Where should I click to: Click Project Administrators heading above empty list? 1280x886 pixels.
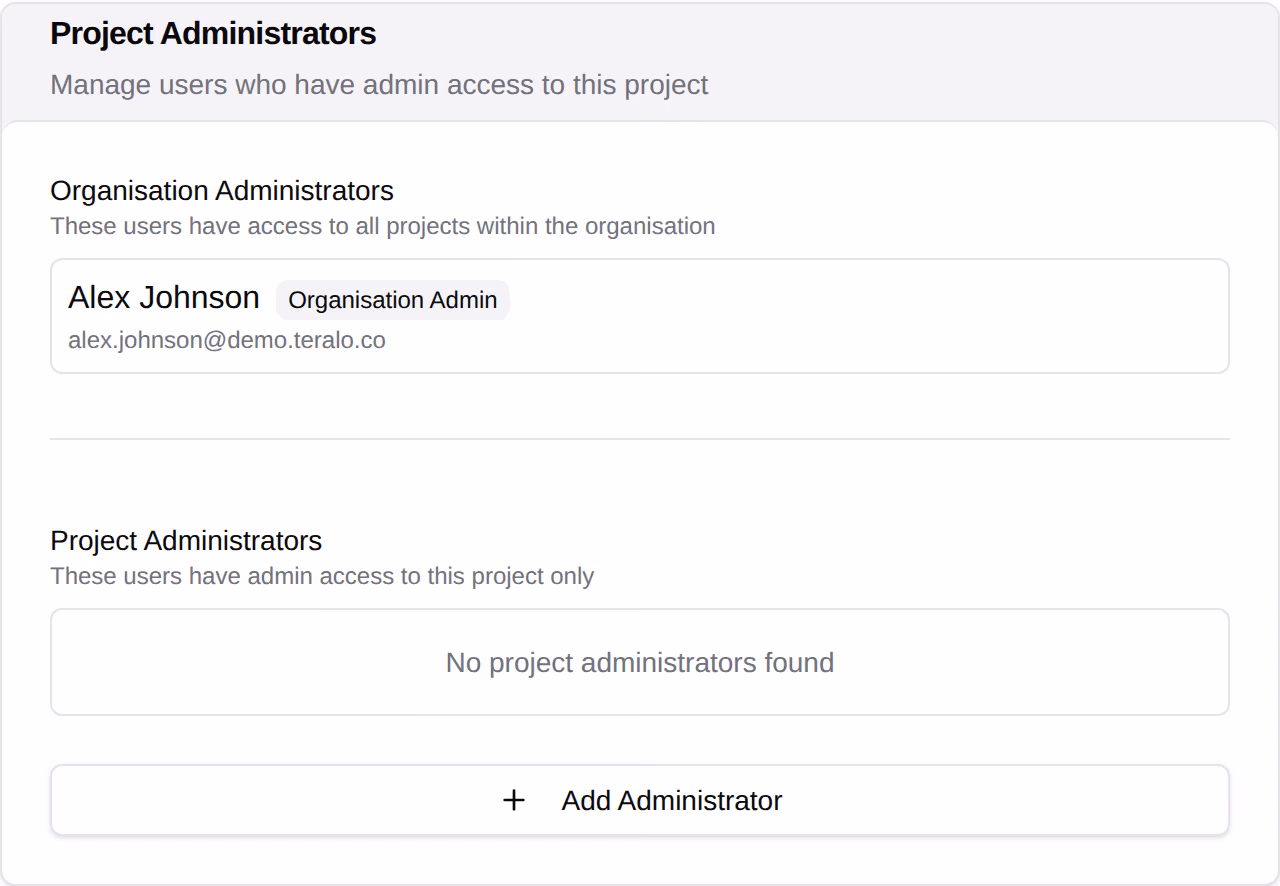[x=186, y=540]
